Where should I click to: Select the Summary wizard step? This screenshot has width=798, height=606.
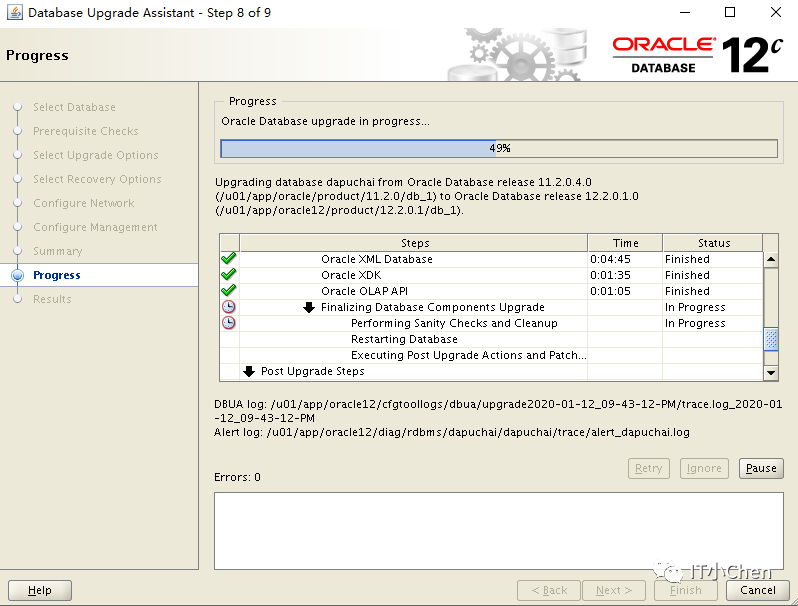(x=58, y=251)
